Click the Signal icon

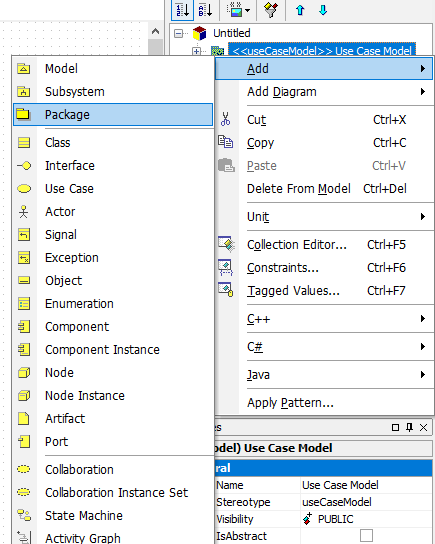click(24, 235)
